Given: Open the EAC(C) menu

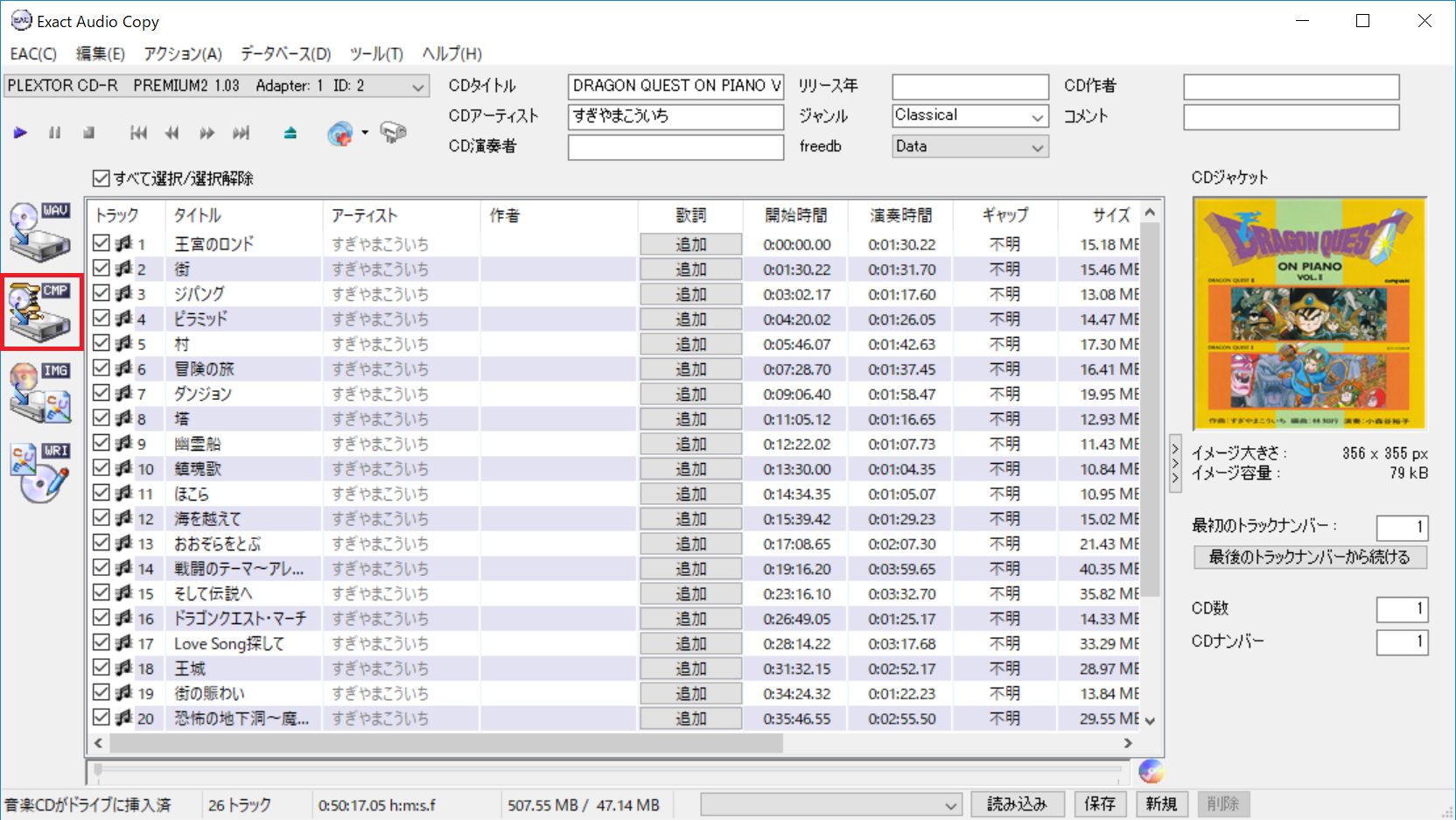Looking at the screenshot, I should 33,53.
